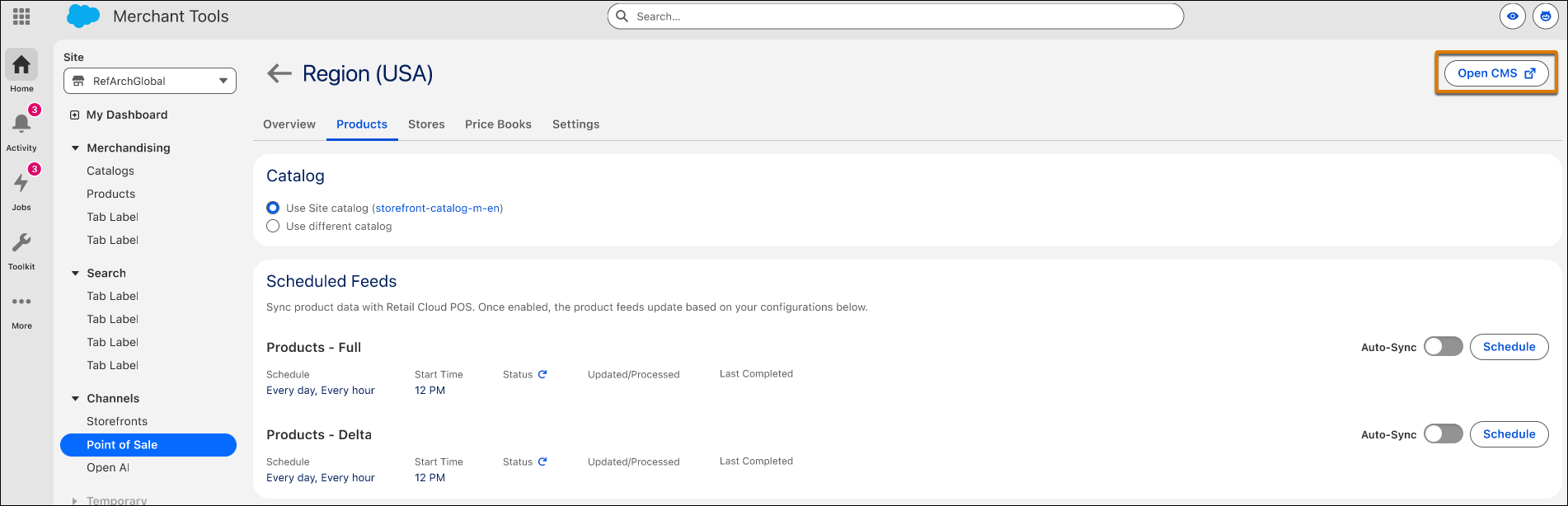
Task: Click Schedule for Products - Full
Action: click(1509, 347)
